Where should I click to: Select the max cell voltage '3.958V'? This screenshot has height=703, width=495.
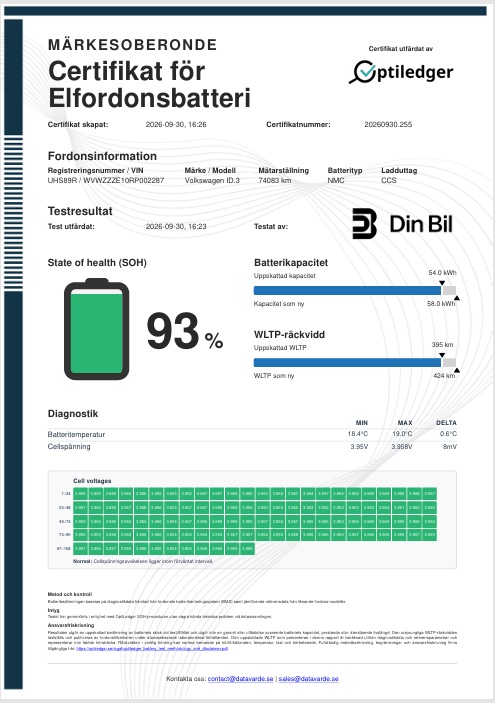click(x=402, y=447)
